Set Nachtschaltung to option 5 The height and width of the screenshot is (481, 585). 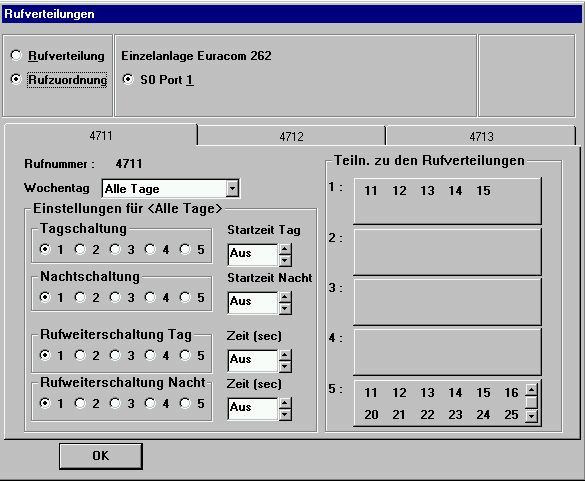pos(185,297)
